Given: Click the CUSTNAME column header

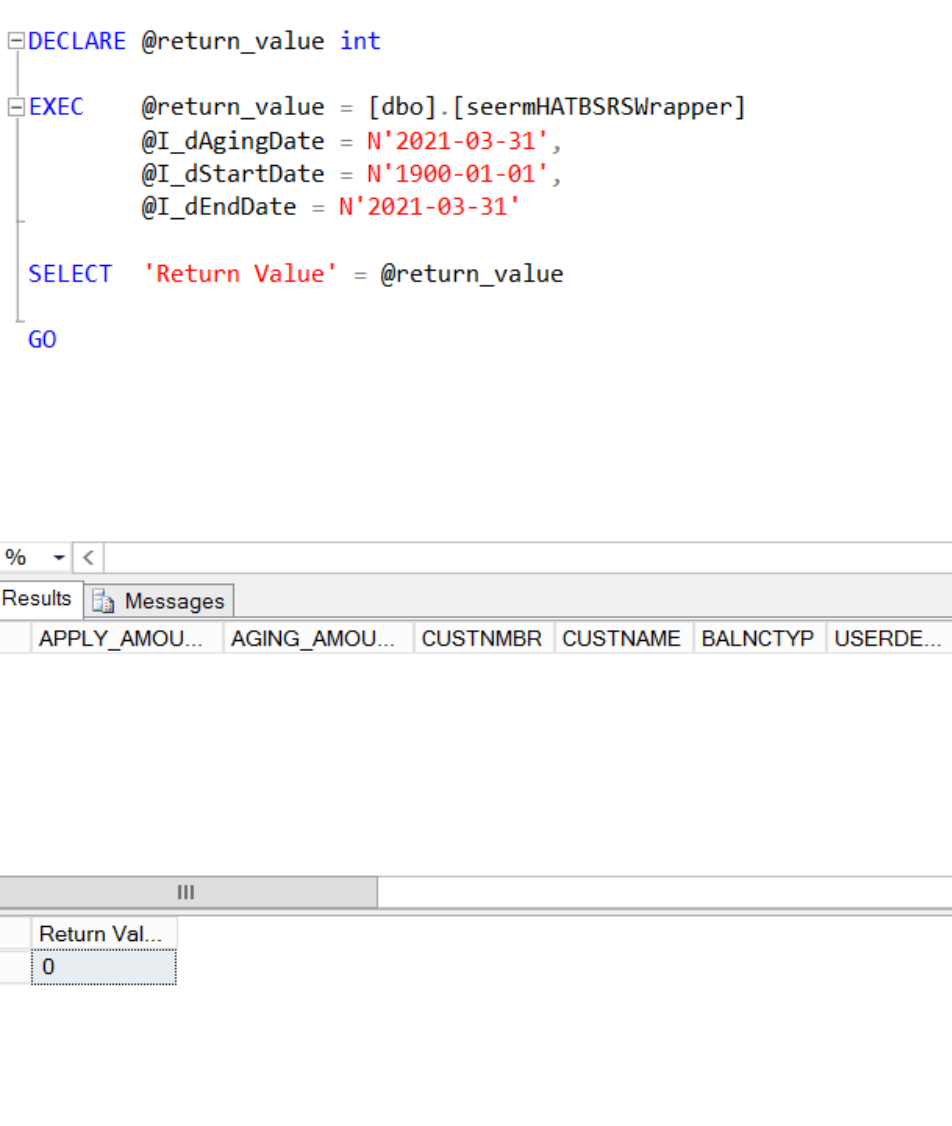Looking at the screenshot, I should click(623, 638).
